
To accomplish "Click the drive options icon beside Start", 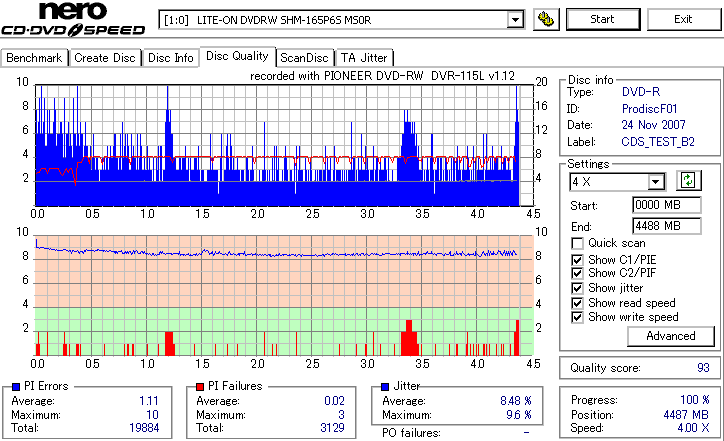I will click(x=546, y=19).
